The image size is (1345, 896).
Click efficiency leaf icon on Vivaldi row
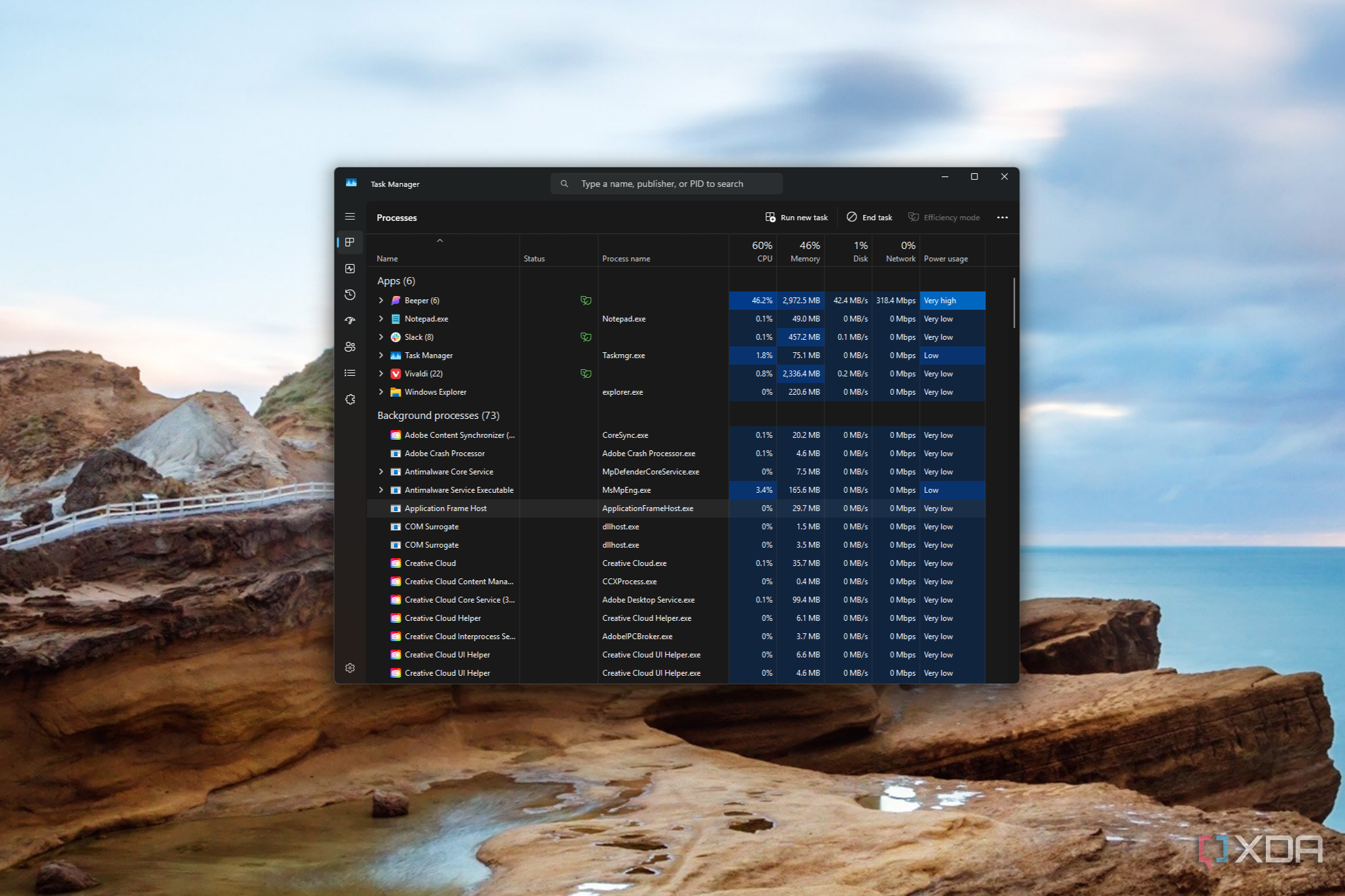[586, 374]
